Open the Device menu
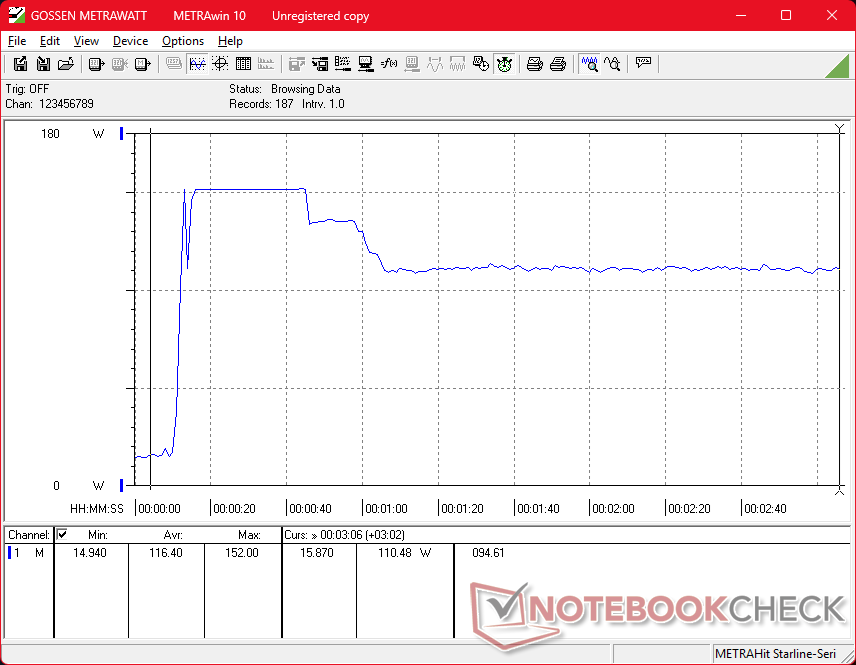This screenshot has height=665, width=856. 130,41
